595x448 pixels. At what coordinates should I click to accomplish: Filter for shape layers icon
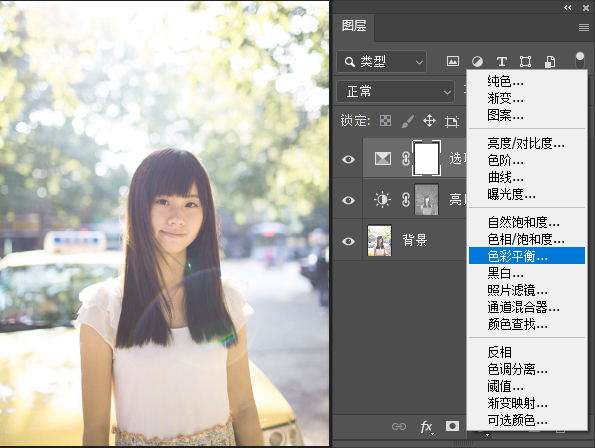[x=526, y=61]
